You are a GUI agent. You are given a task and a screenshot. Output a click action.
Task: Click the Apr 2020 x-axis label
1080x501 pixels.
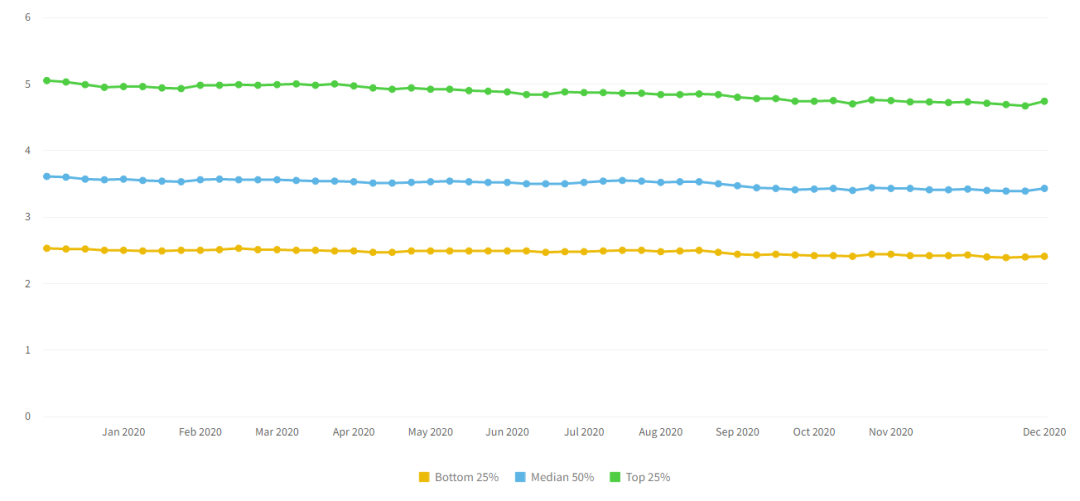pyautogui.click(x=354, y=432)
